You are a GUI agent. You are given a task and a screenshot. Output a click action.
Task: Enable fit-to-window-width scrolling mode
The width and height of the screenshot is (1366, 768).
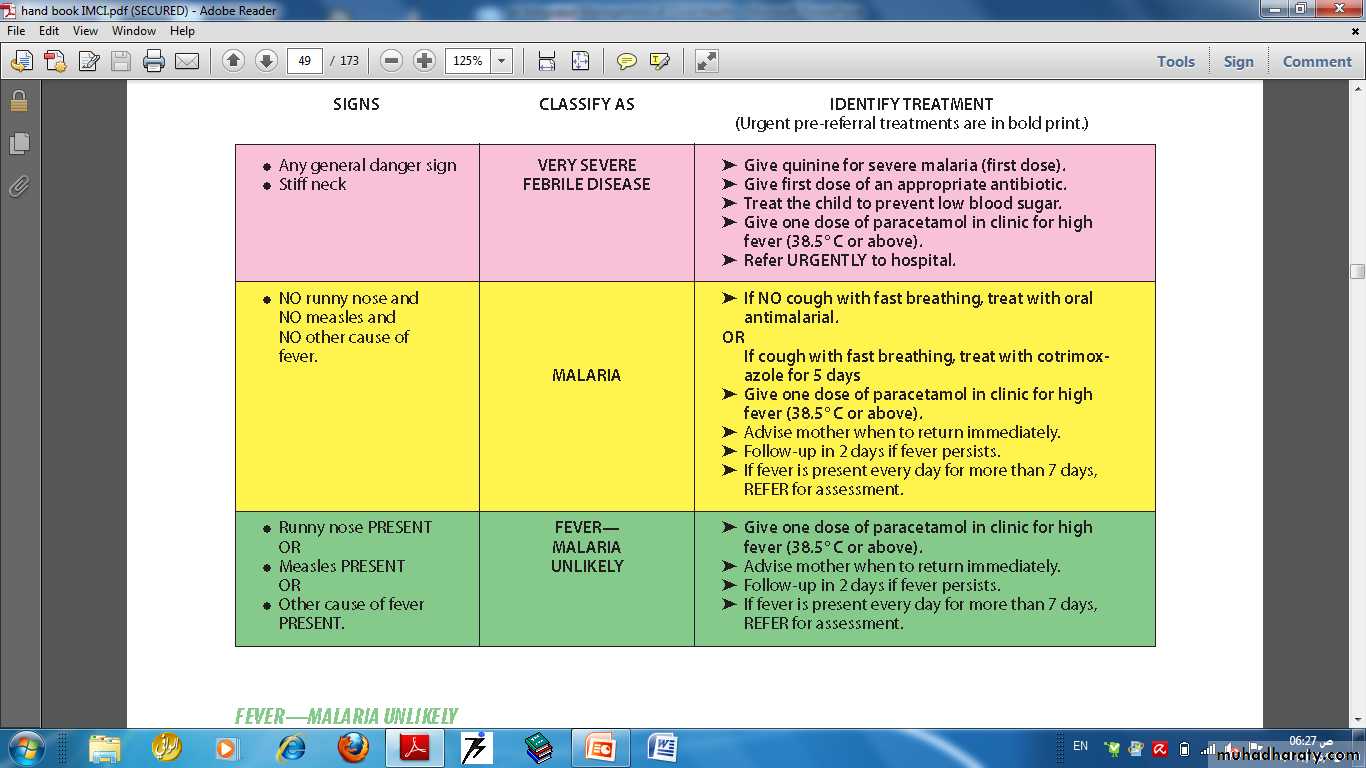pyautogui.click(x=547, y=61)
